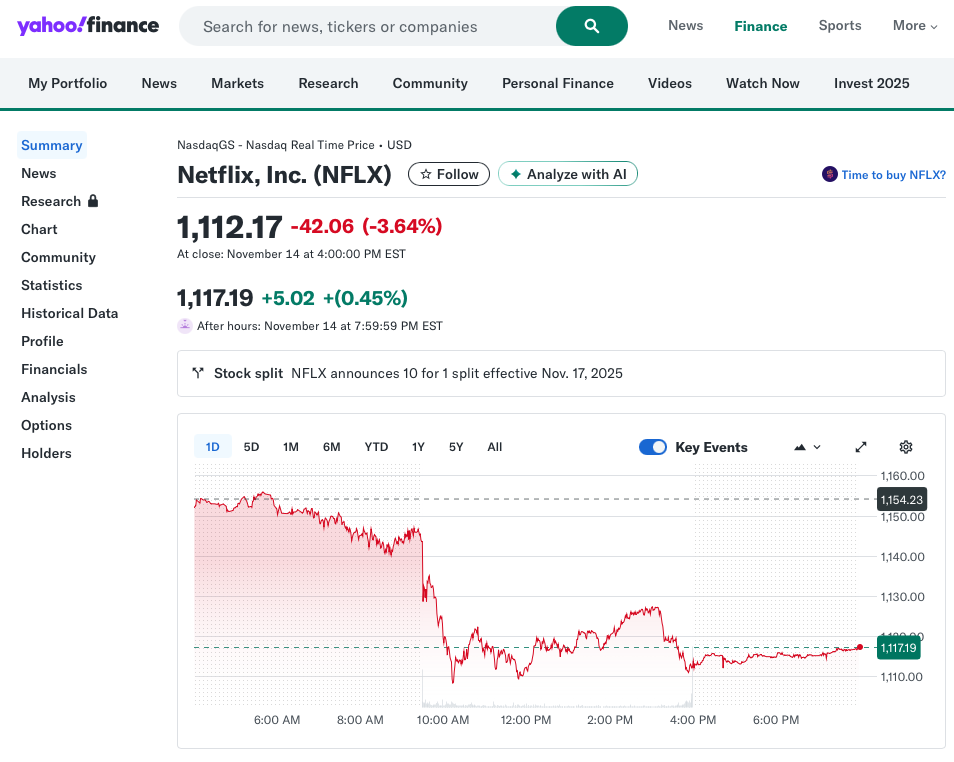
Task: Click the lock icon beside Research
Action: point(93,201)
